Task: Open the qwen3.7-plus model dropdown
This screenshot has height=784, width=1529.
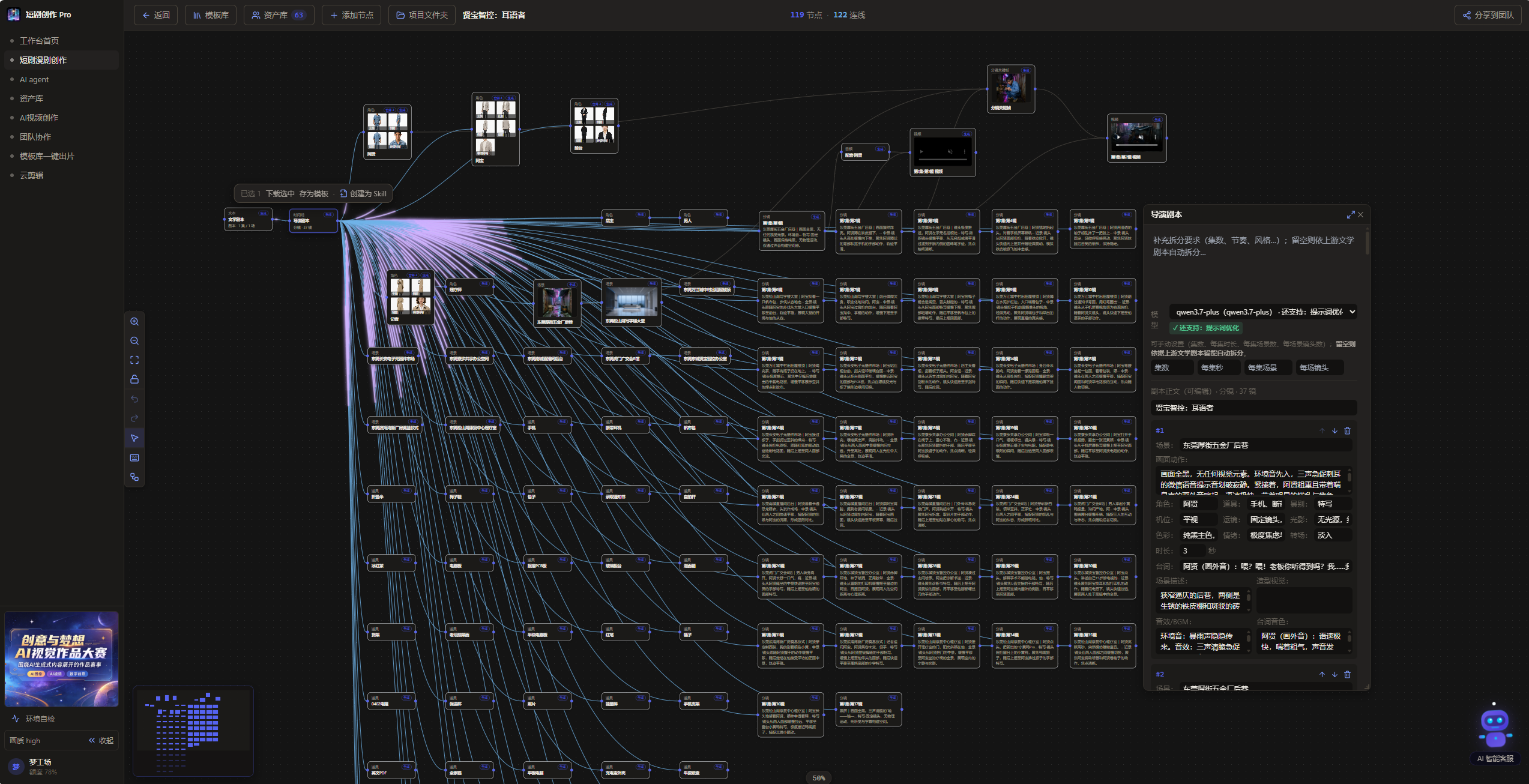Action: click(x=1263, y=312)
